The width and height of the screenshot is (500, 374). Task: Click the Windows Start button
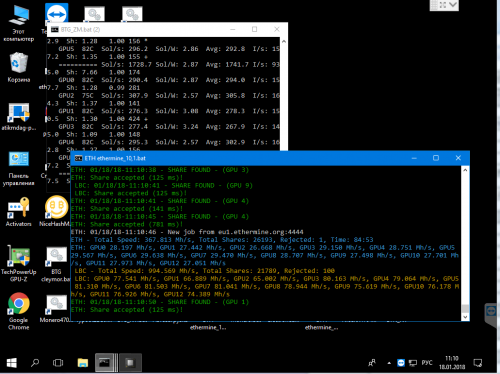(x=12, y=363)
